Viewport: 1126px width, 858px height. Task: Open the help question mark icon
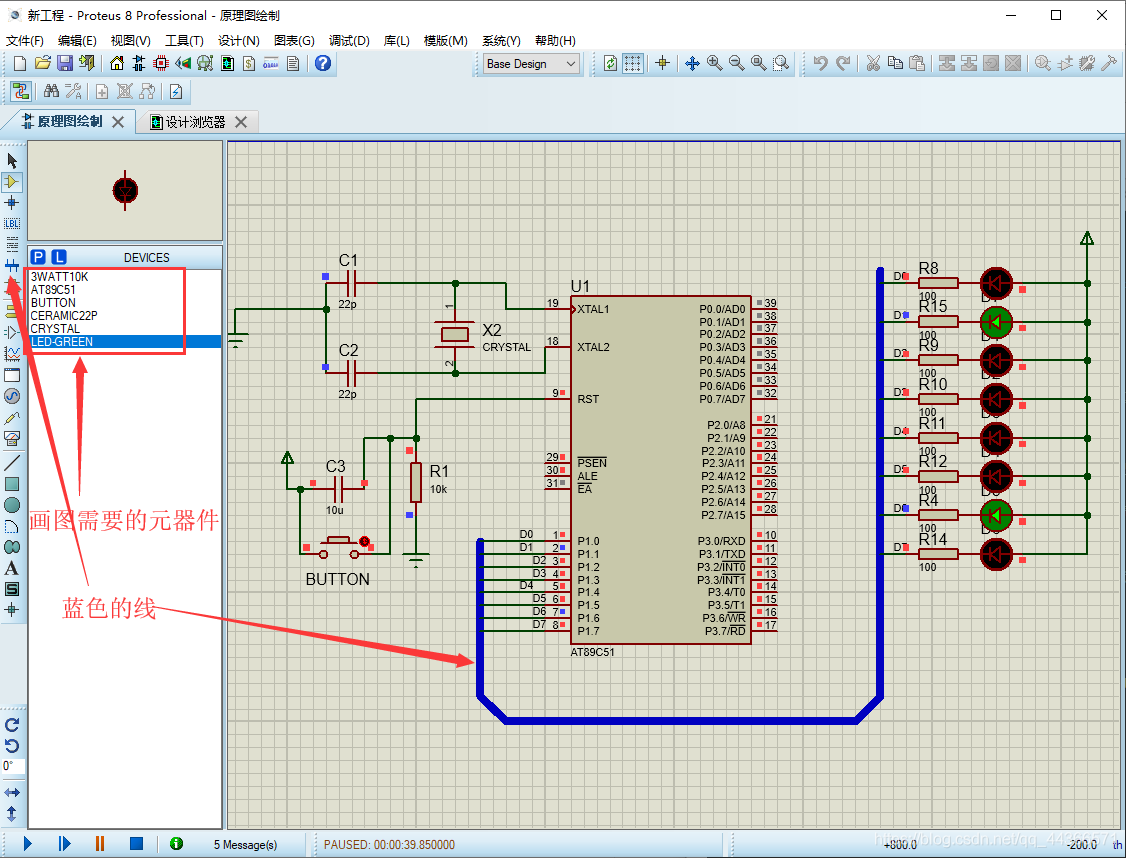point(323,63)
